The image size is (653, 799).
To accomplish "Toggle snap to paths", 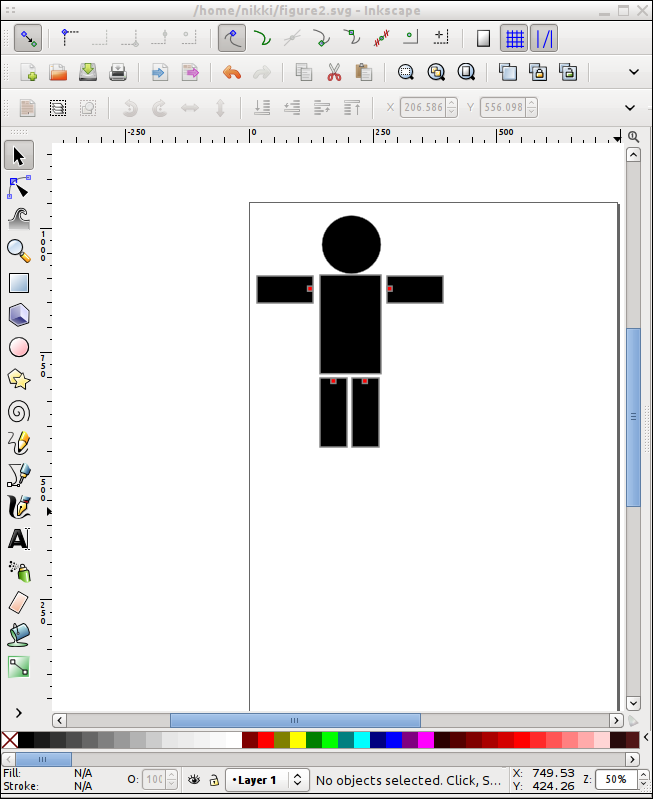I will tap(262, 38).
